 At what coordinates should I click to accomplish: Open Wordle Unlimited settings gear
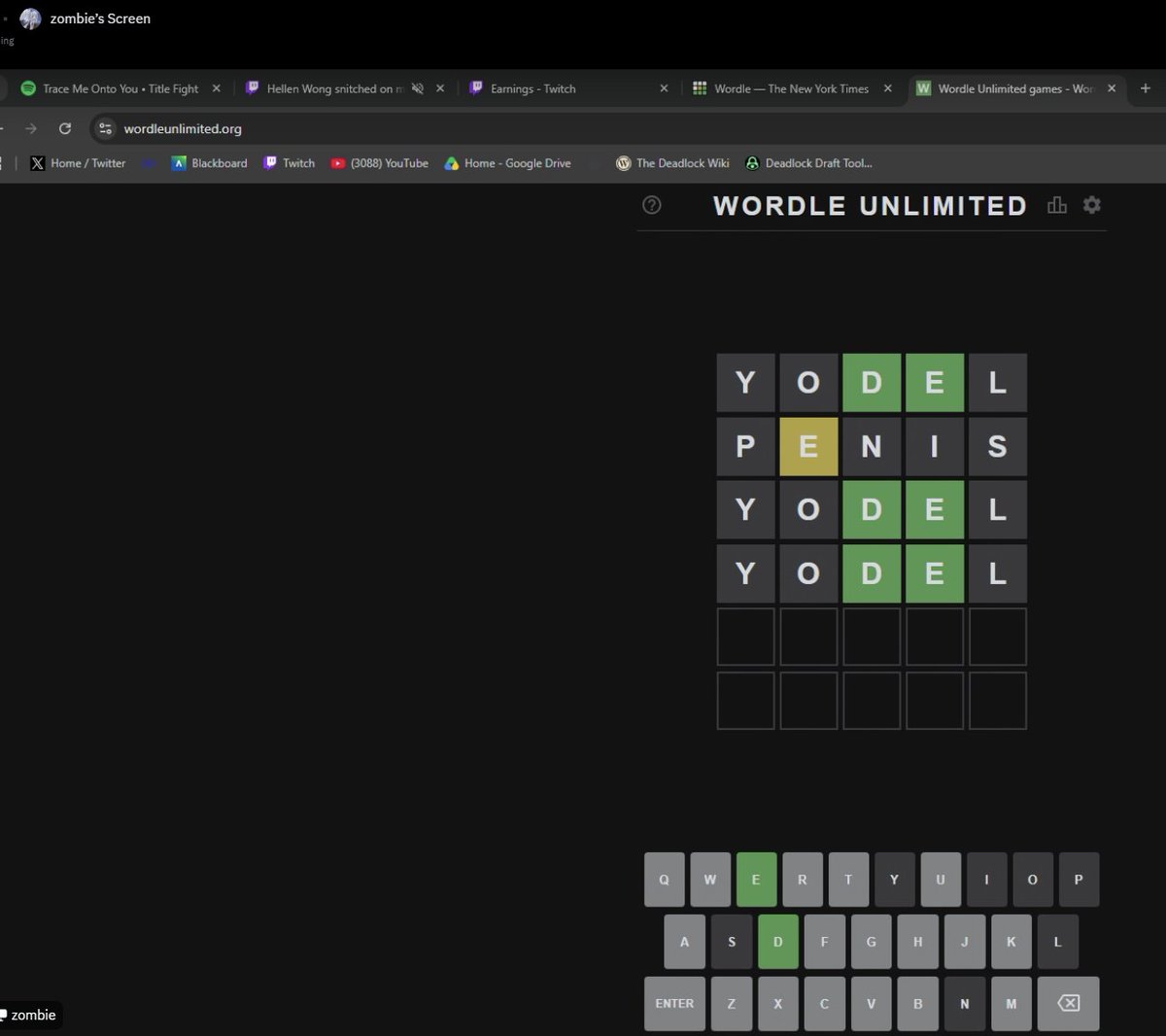click(1092, 205)
